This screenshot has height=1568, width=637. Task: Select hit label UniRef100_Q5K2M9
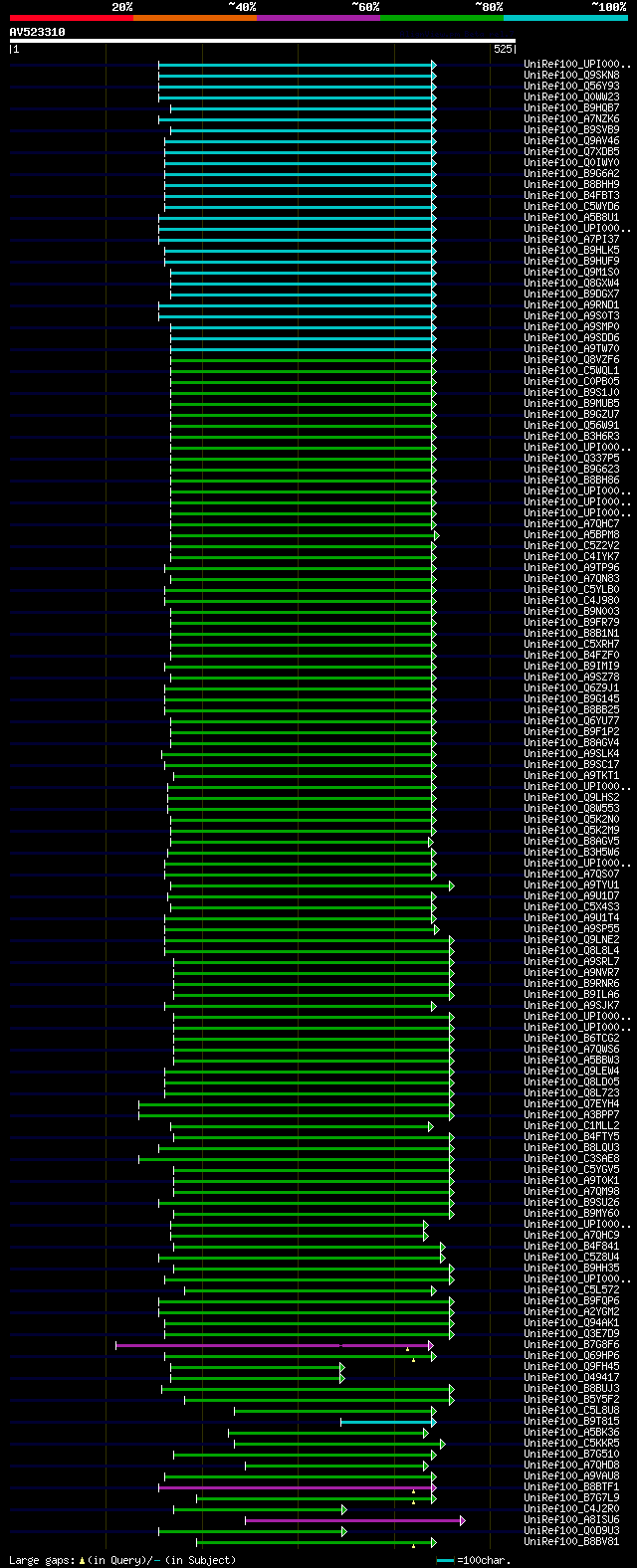click(x=571, y=830)
